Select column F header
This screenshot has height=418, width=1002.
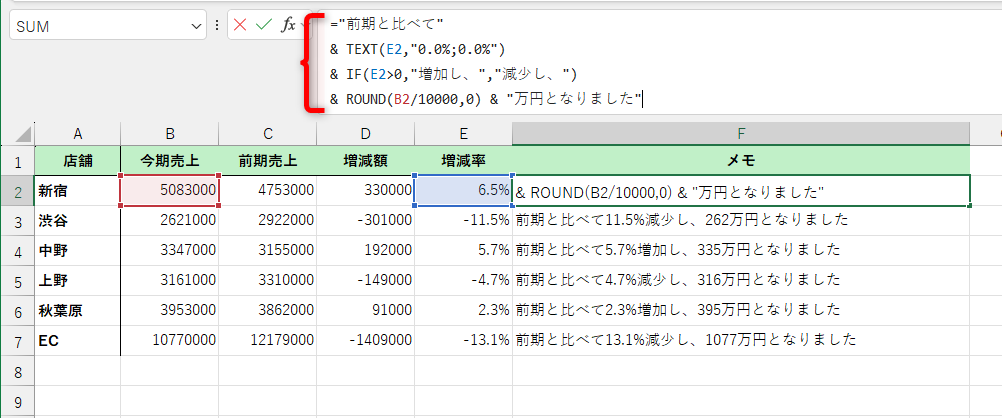tap(741, 134)
